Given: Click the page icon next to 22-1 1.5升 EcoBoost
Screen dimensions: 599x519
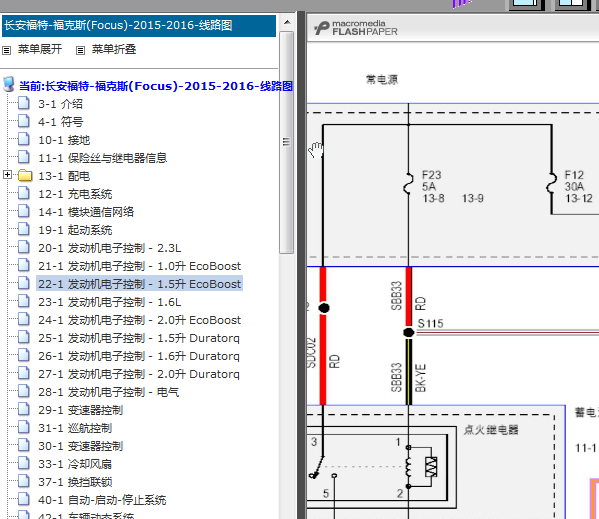Looking at the screenshot, I should click(x=24, y=283).
